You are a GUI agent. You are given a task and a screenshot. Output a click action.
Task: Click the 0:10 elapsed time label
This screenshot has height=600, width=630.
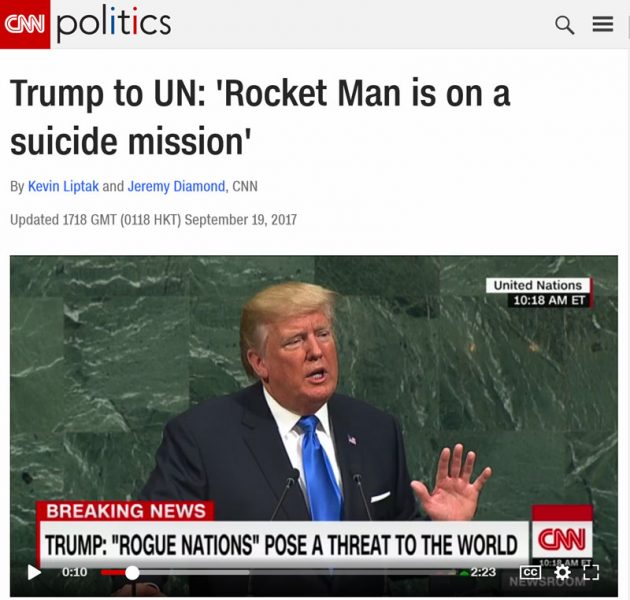(74, 572)
